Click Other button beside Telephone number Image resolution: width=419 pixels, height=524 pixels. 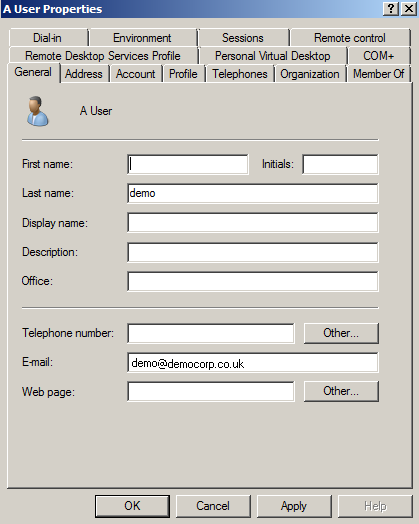341,333
